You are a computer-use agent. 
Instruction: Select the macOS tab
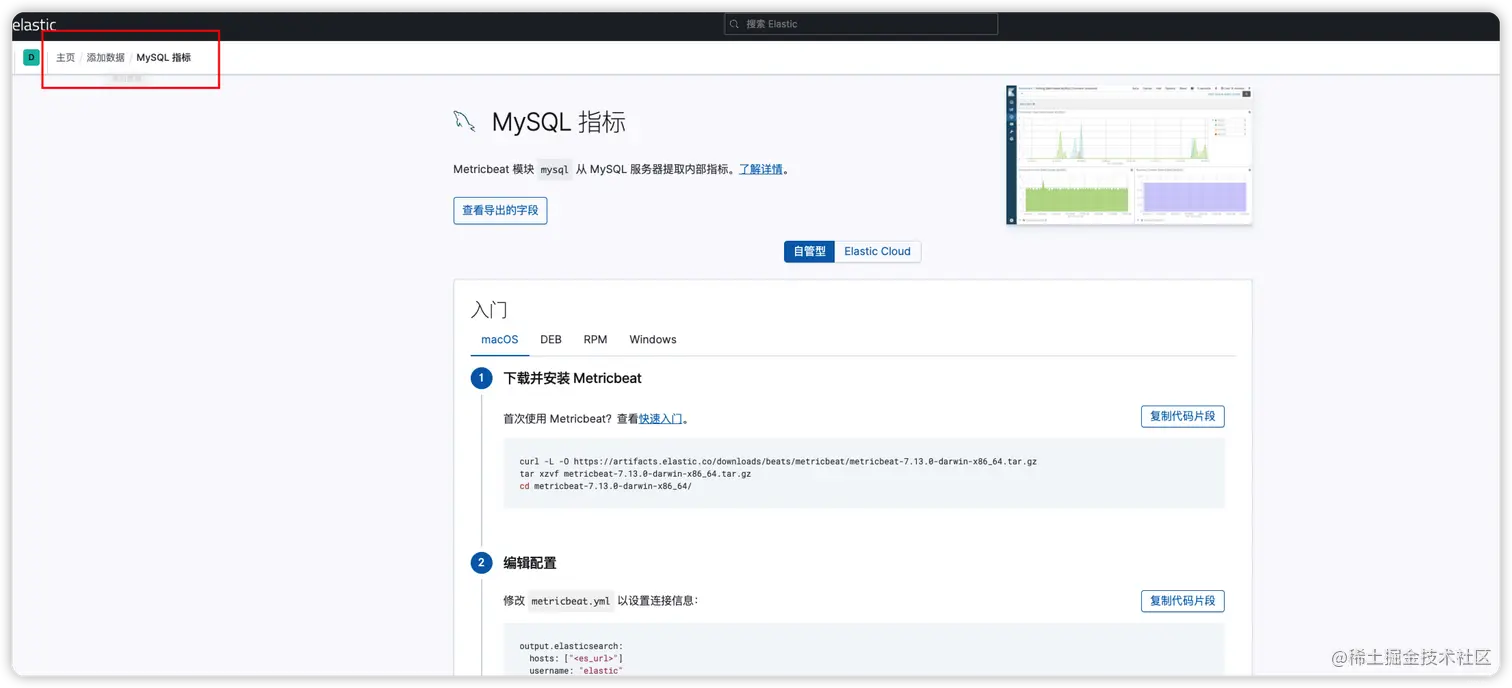[x=500, y=340]
